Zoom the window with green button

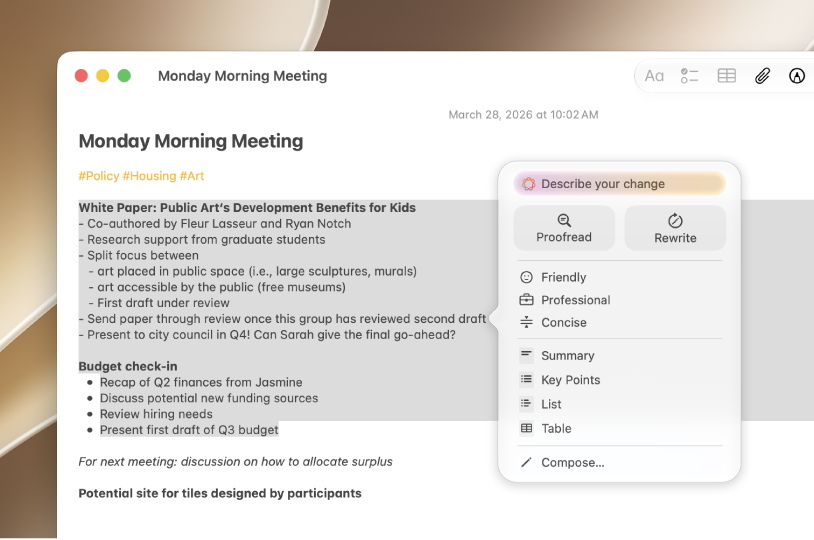coord(124,76)
